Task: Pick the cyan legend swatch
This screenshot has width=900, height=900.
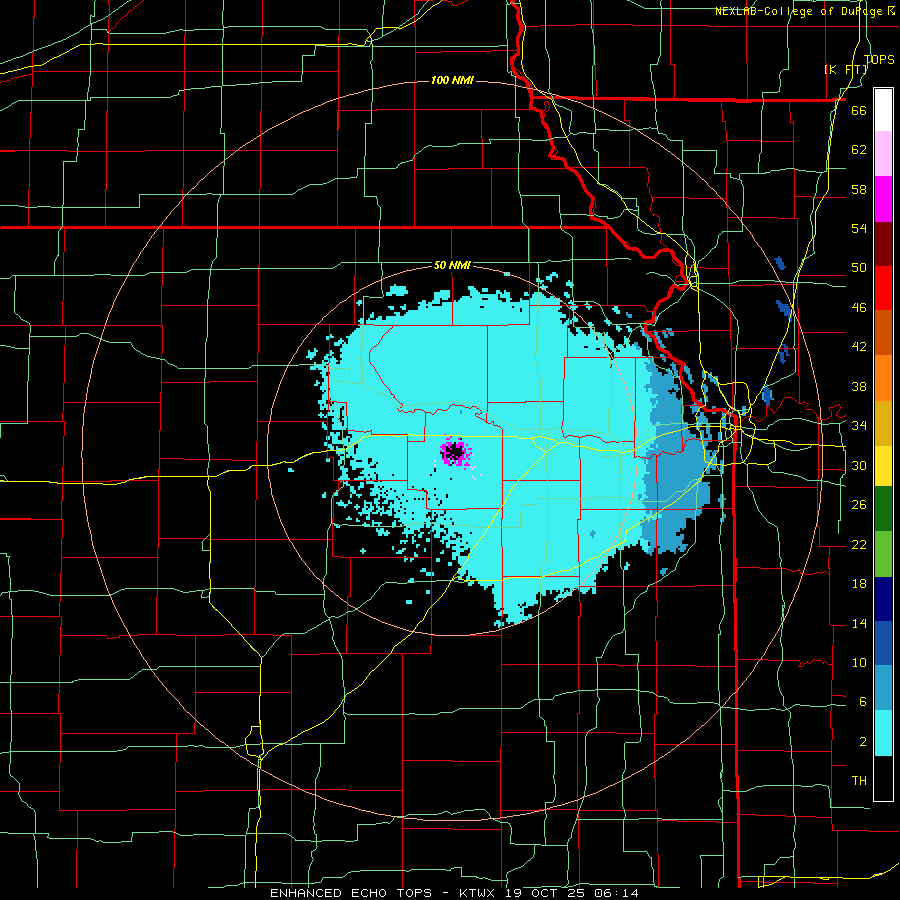Action: pos(883,733)
